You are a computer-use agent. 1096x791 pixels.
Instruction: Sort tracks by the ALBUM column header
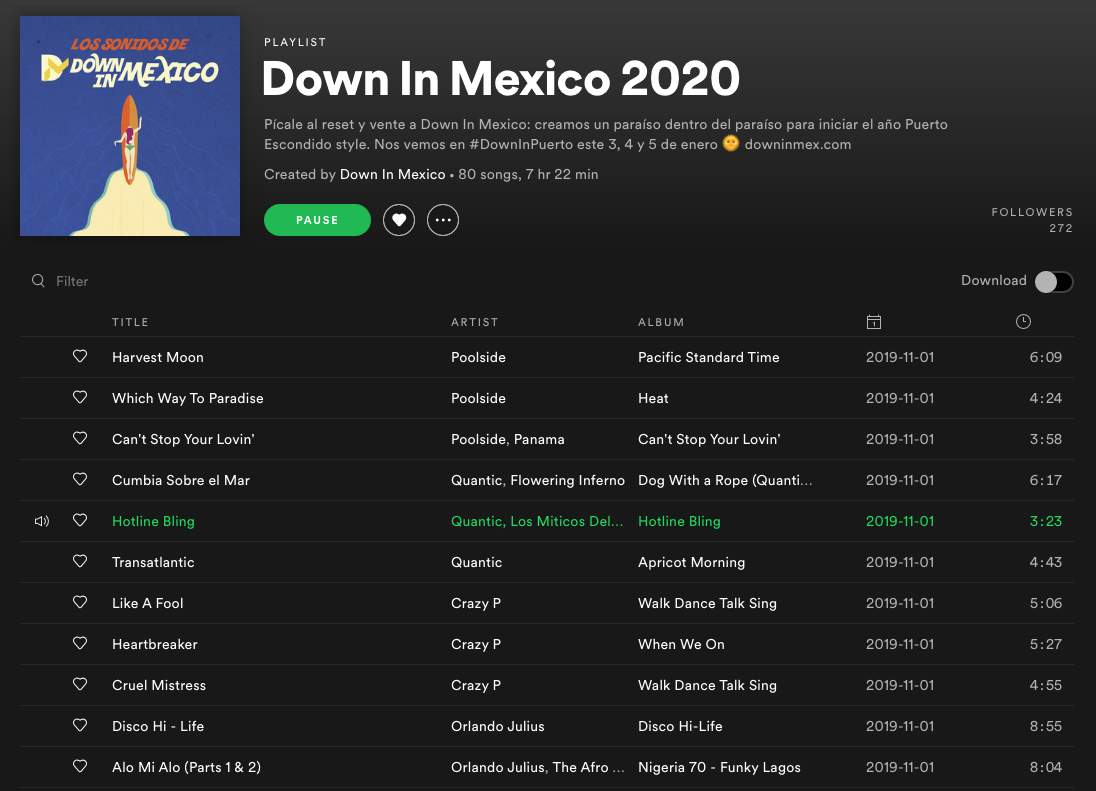tap(661, 322)
